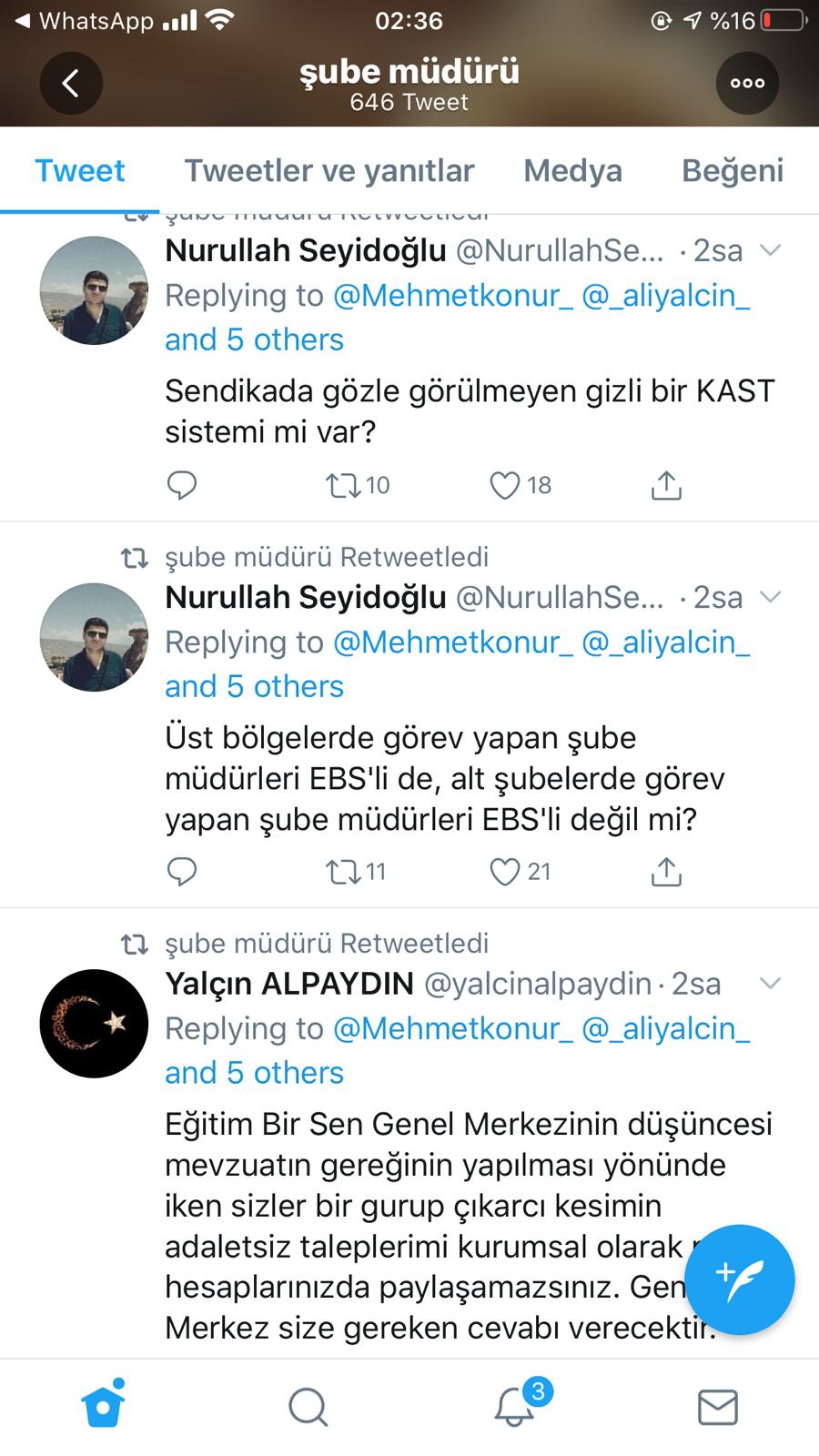
Task: Open the three-dot more options menu
Action: 747,83
